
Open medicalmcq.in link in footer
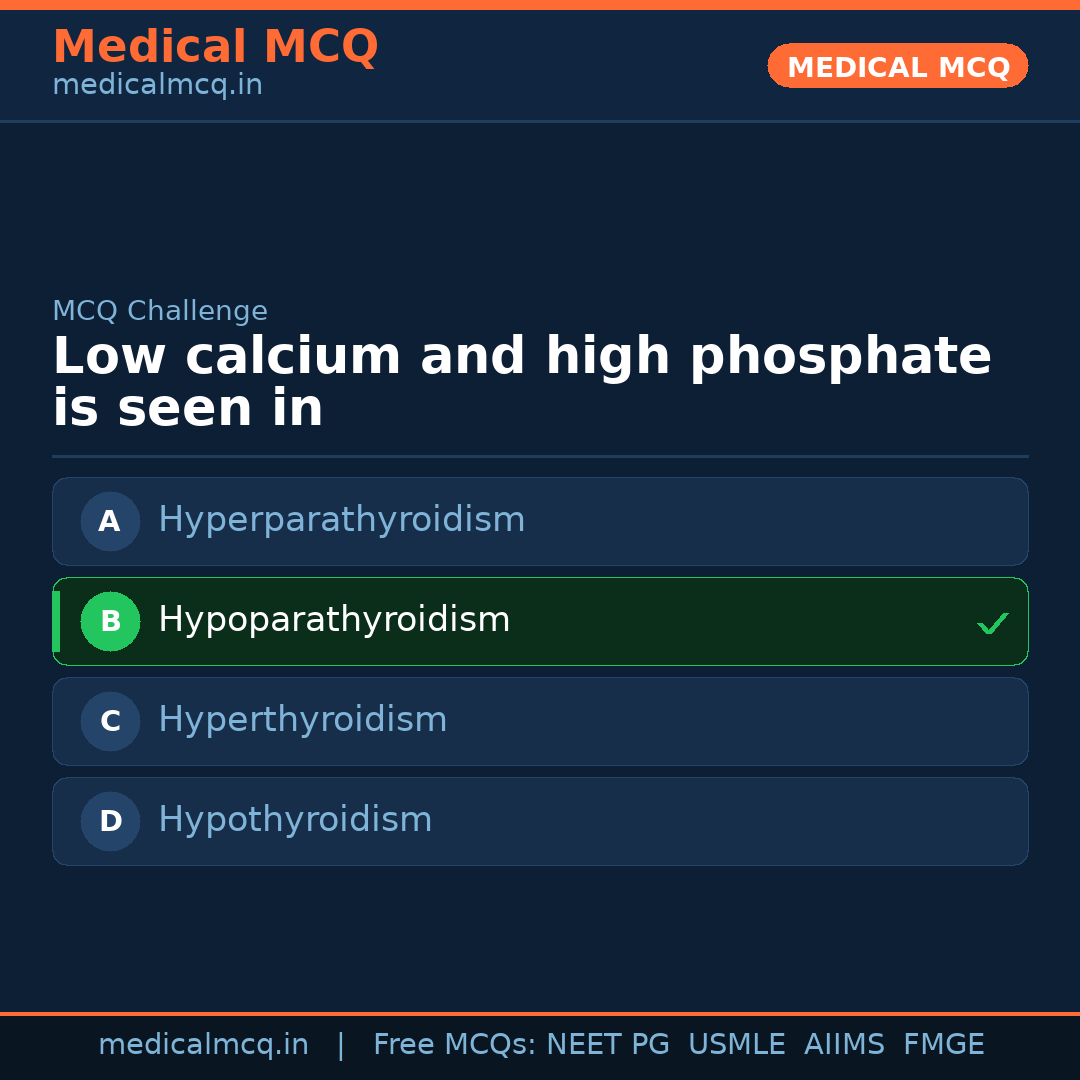(203, 1045)
